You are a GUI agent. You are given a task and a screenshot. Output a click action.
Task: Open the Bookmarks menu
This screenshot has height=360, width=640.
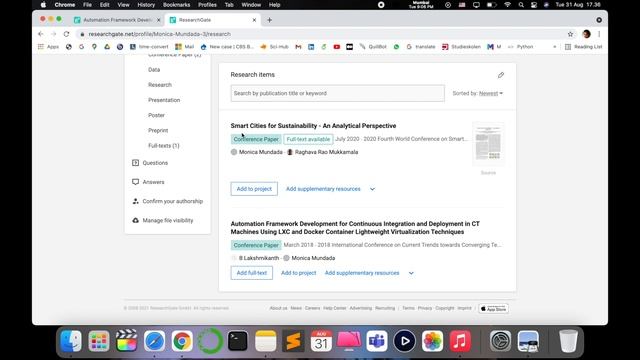(176, 5)
